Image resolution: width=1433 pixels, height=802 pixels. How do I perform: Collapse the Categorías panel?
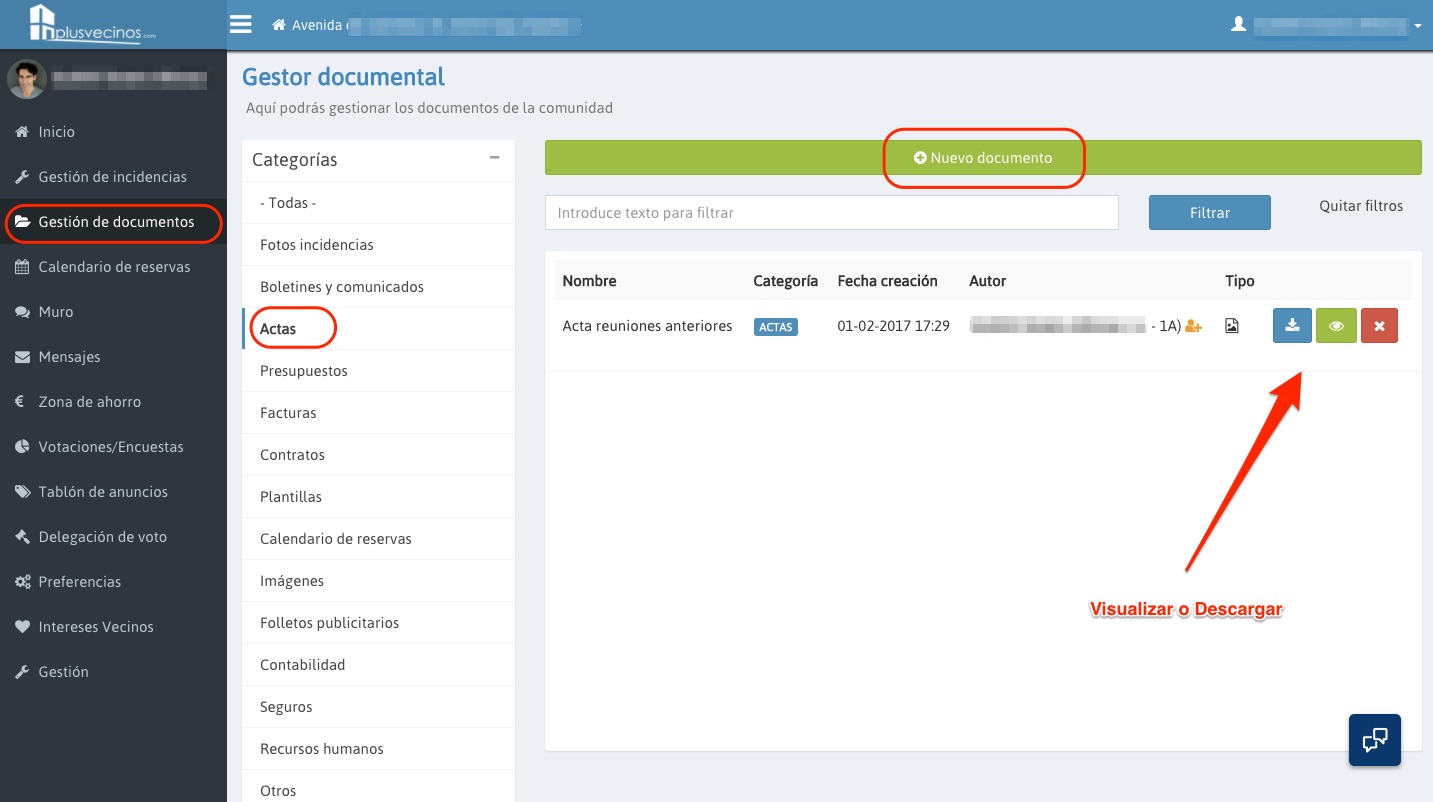pos(494,158)
